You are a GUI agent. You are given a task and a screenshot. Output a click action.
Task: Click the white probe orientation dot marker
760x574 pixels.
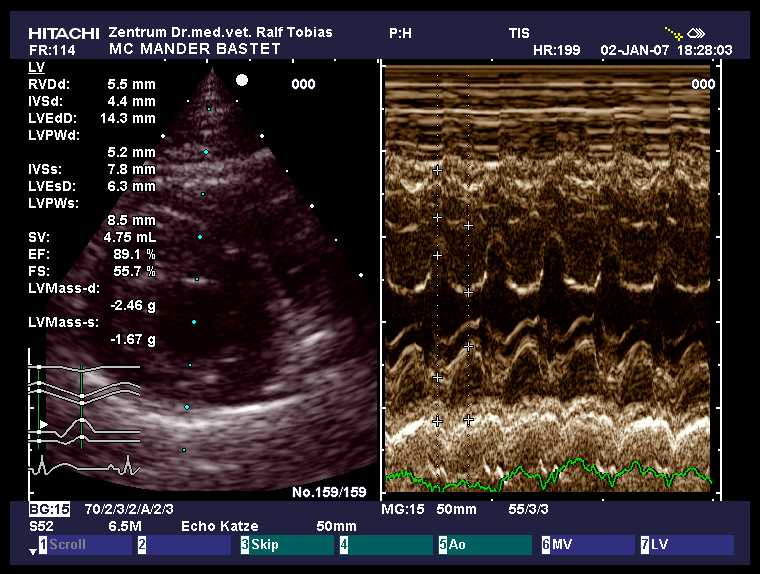coord(241,79)
